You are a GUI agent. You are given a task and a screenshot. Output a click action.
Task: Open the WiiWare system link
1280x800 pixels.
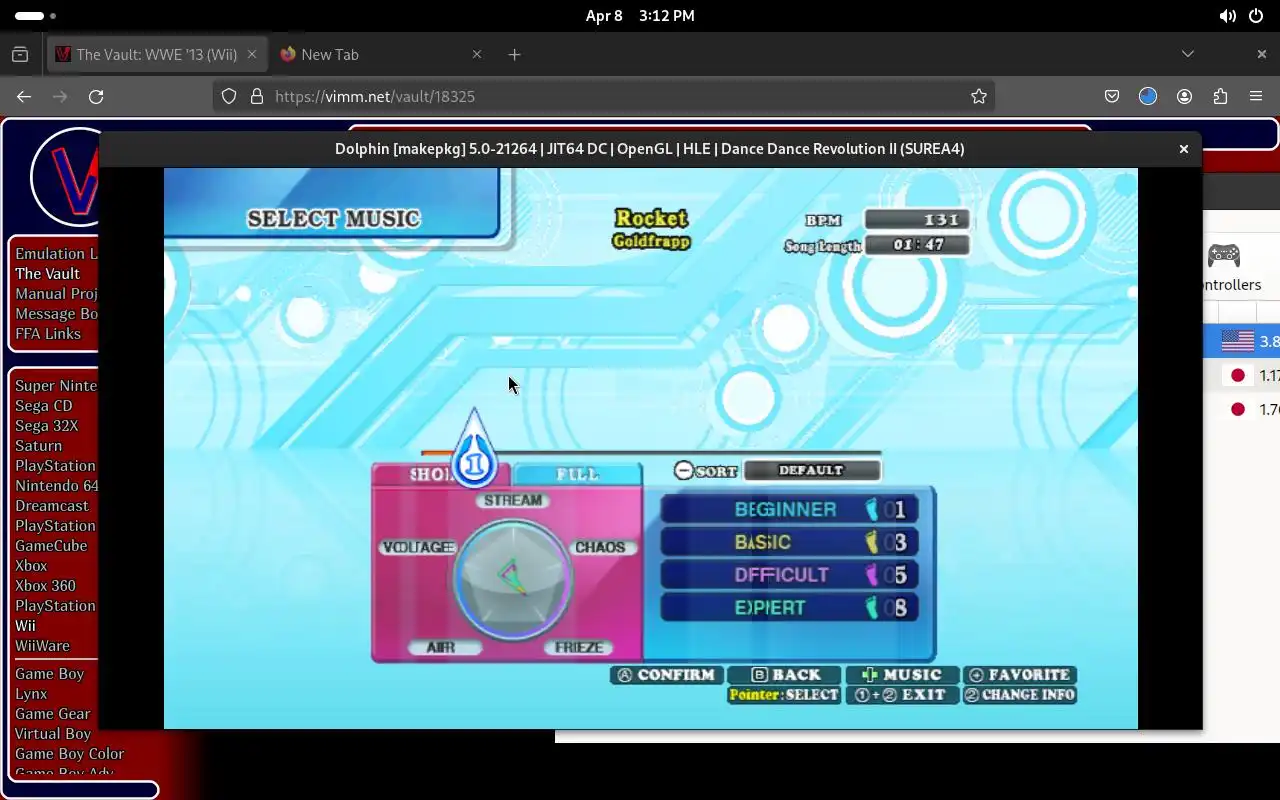pos(42,645)
